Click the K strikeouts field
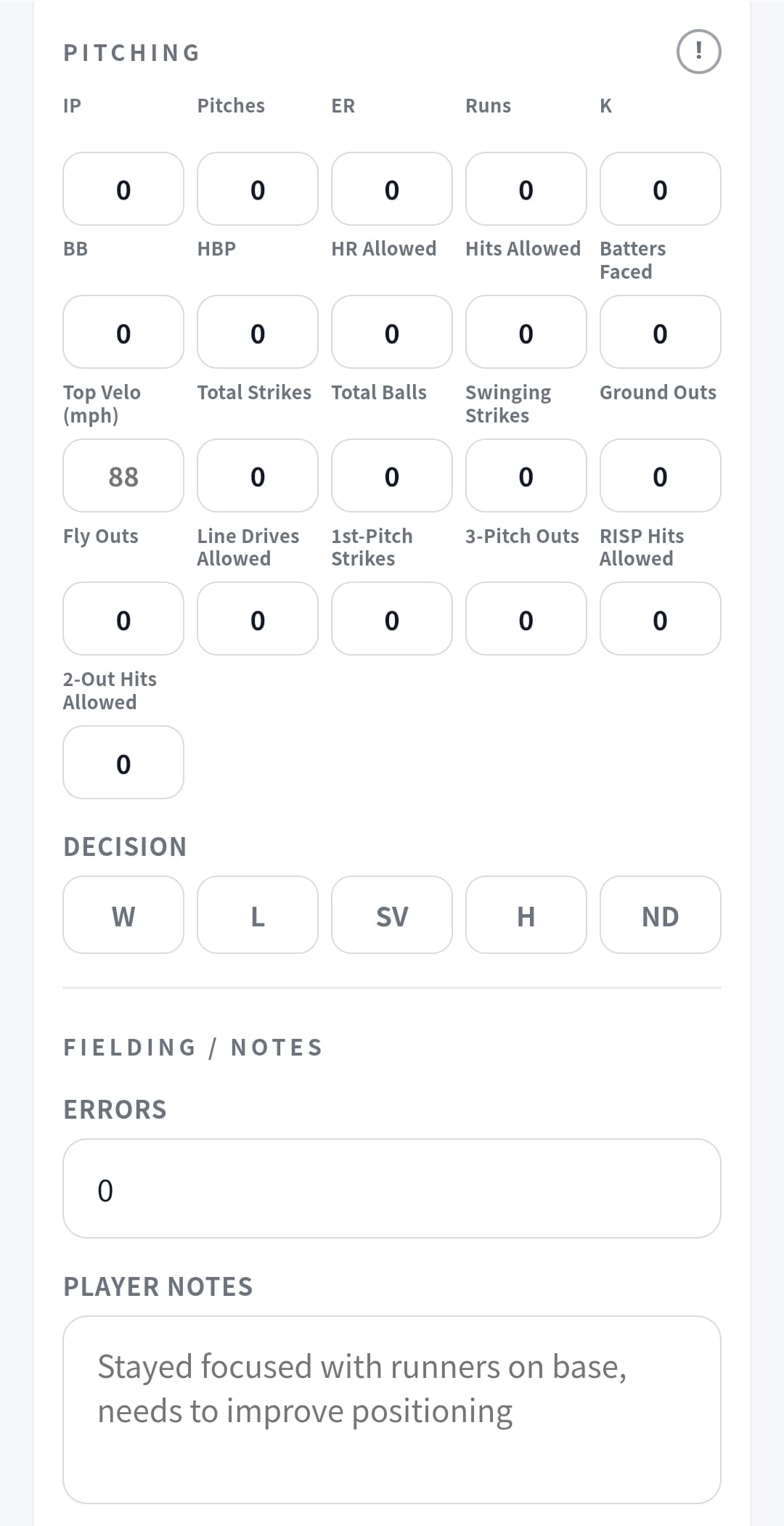The image size is (784, 1526). tap(660, 189)
